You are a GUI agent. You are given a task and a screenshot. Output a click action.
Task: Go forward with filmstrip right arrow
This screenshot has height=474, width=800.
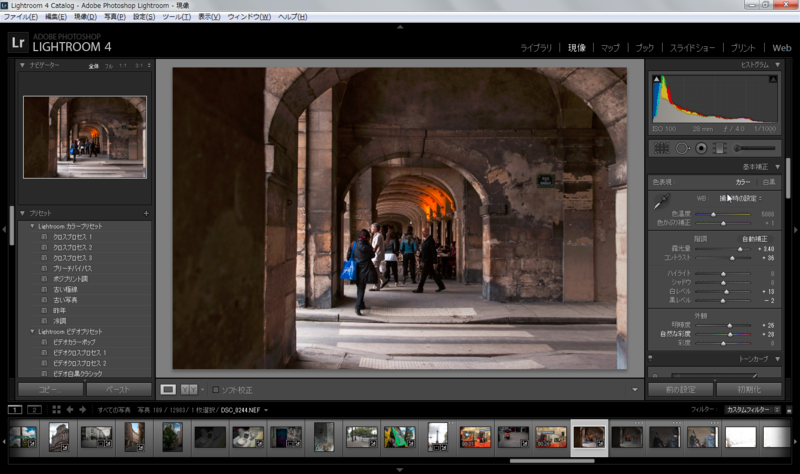coord(83,410)
